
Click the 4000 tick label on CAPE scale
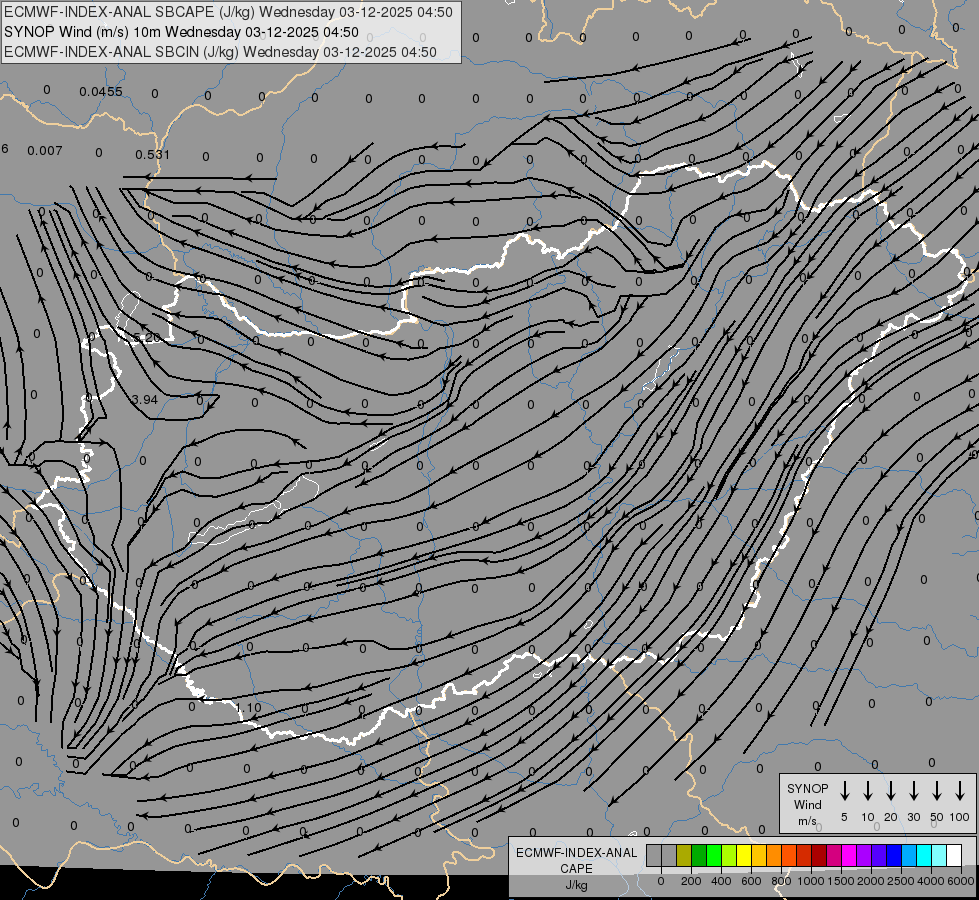tap(931, 881)
